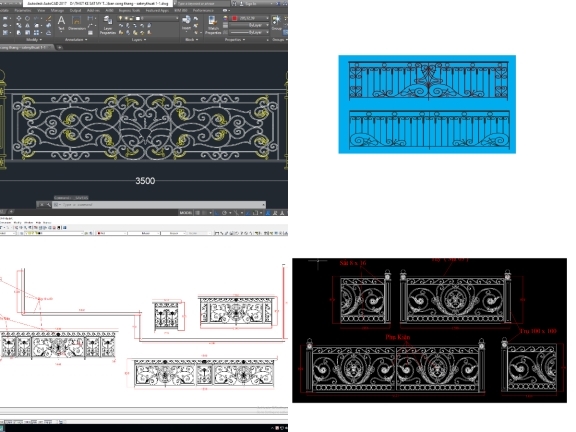Open the ByLayer lineweight dropdown
This screenshot has height=432, width=576.
pos(249,32)
